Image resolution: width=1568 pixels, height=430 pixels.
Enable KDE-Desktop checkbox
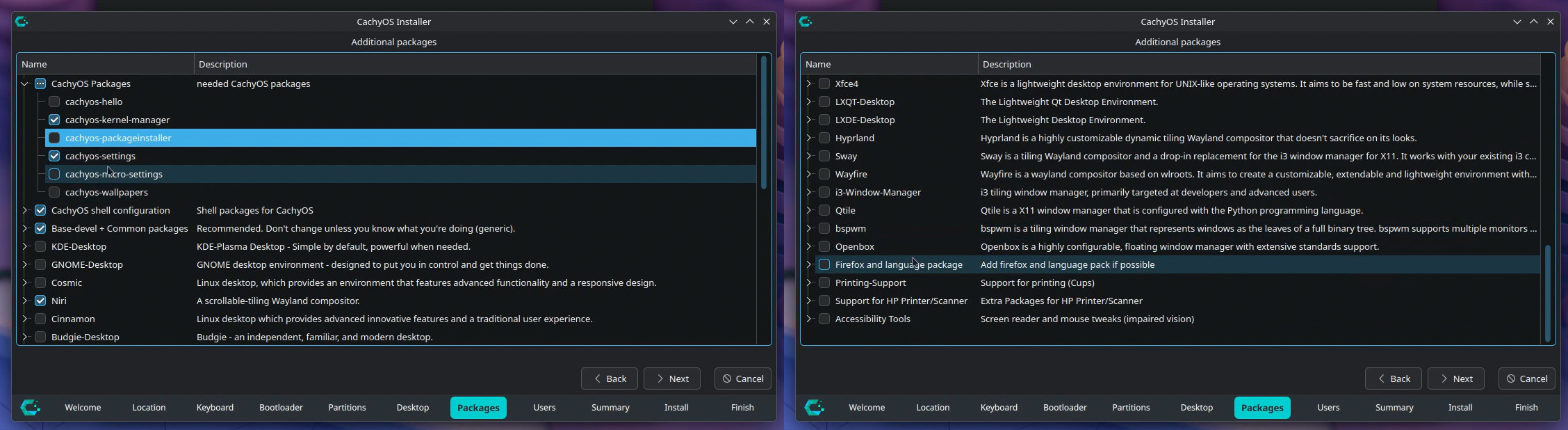coord(40,246)
